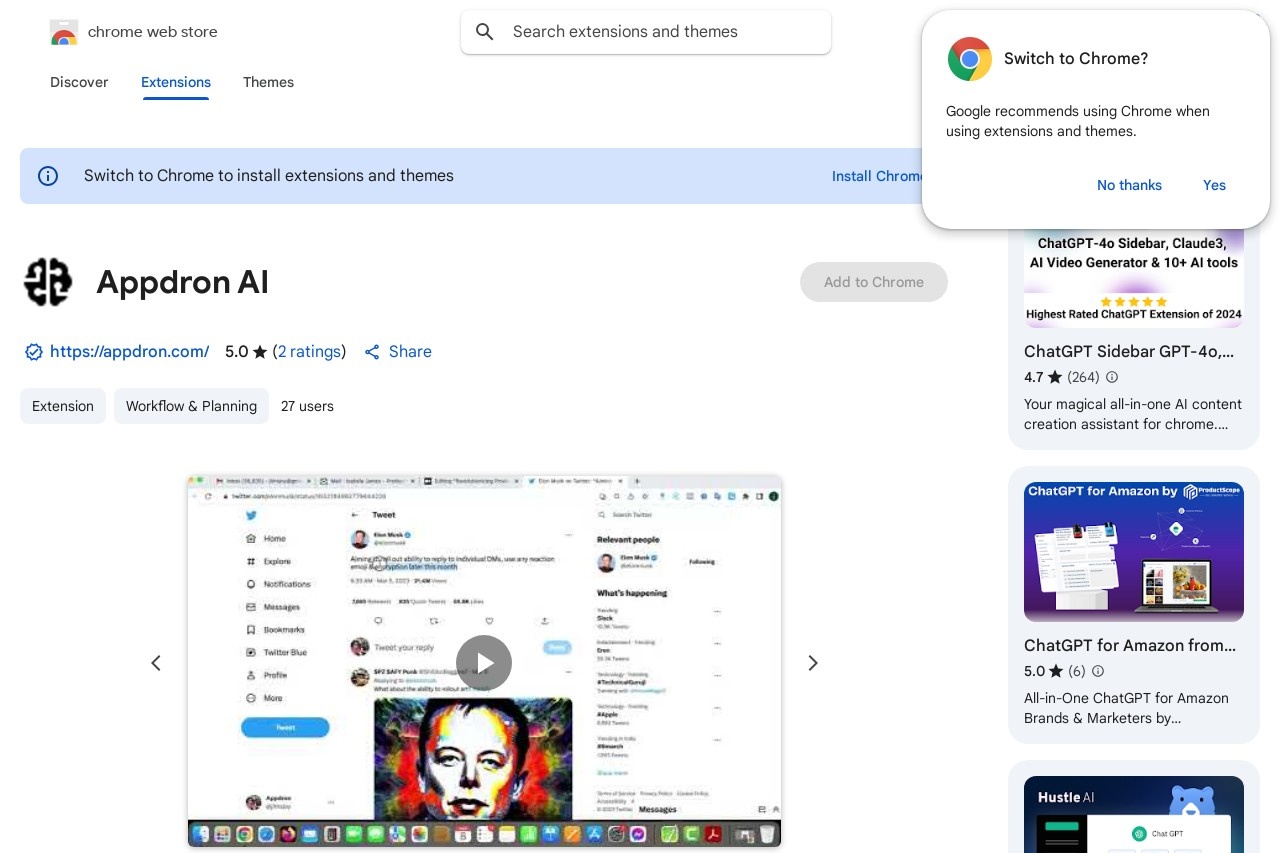Open the Extensions tab
The width and height of the screenshot is (1280, 853).
click(176, 82)
